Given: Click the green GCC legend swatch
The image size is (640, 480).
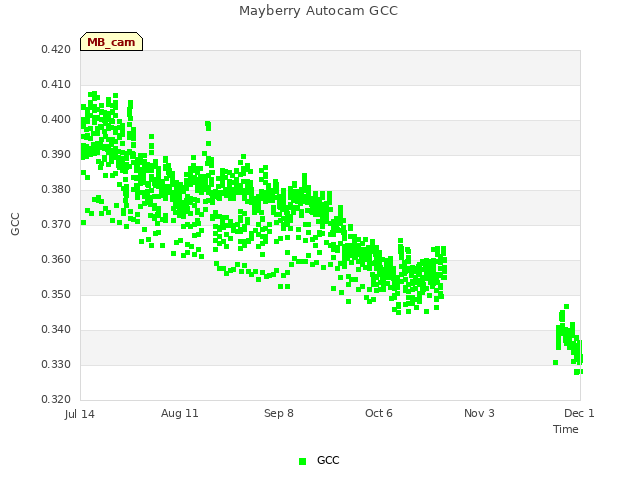Looking at the screenshot, I should click(302, 461).
